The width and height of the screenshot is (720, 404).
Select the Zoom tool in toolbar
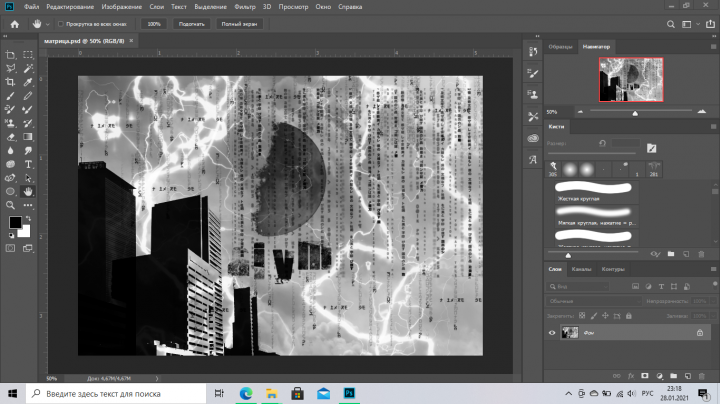click(x=10, y=205)
